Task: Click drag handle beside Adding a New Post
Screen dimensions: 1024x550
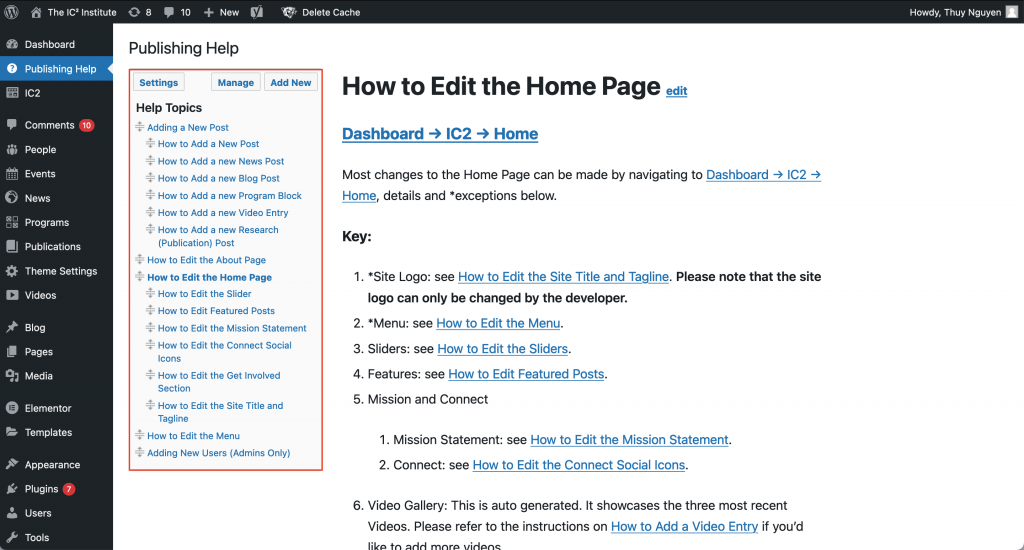Action: tap(140, 127)
